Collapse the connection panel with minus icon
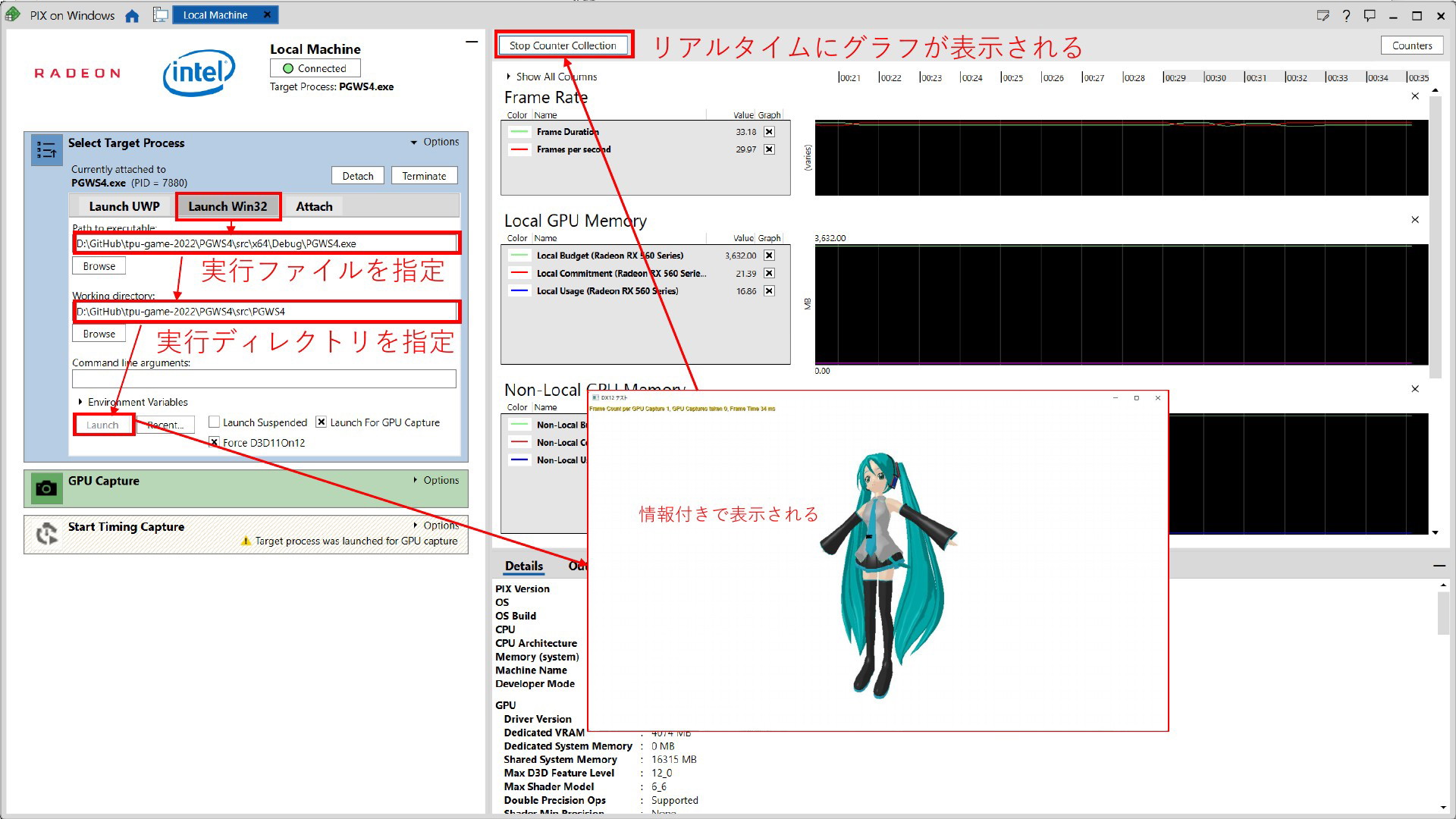 (471, 42)
